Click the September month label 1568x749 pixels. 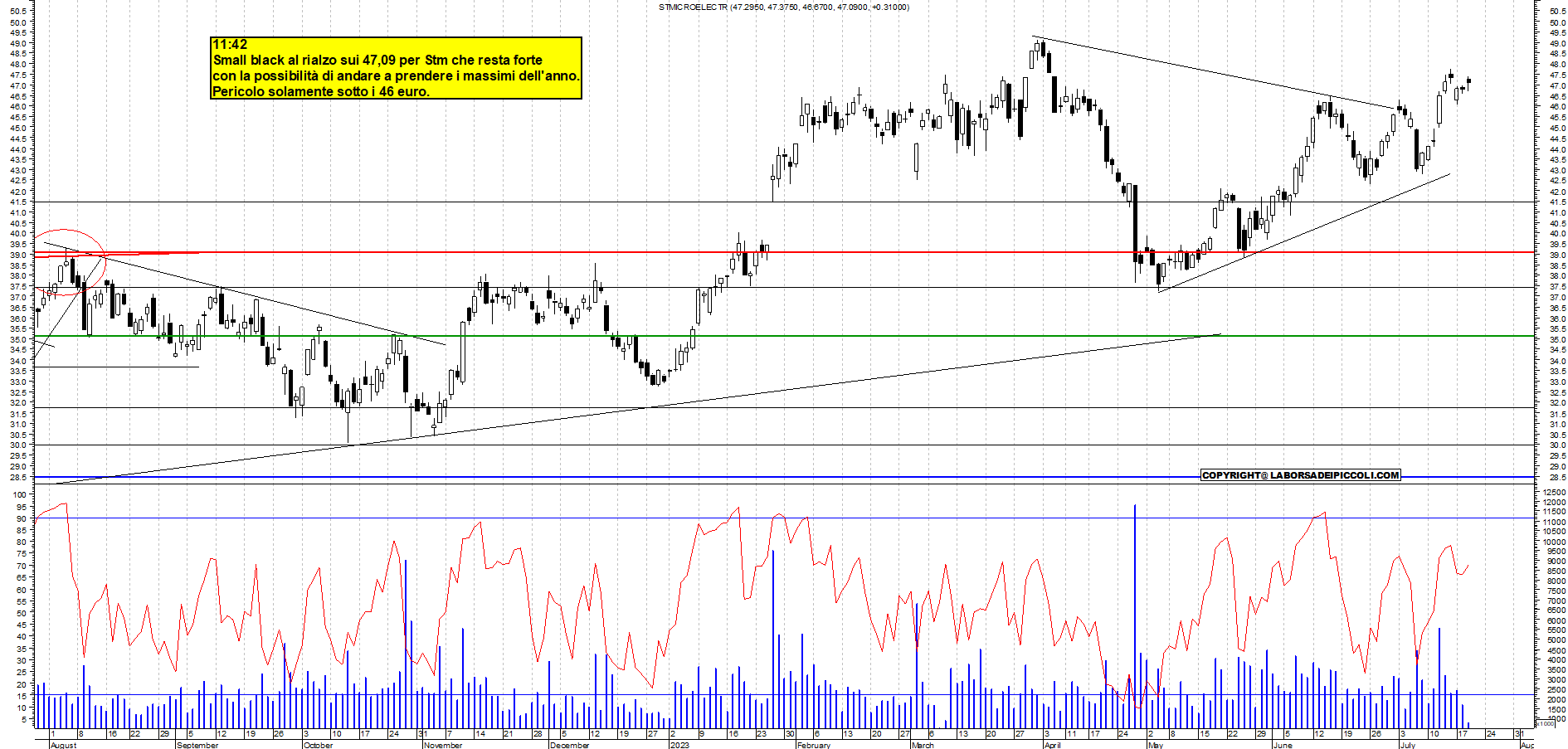click(197, 745)
